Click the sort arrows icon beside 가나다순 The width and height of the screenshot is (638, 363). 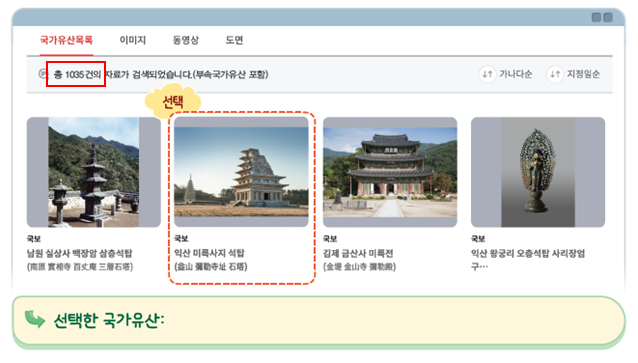[x=487, y=74]
